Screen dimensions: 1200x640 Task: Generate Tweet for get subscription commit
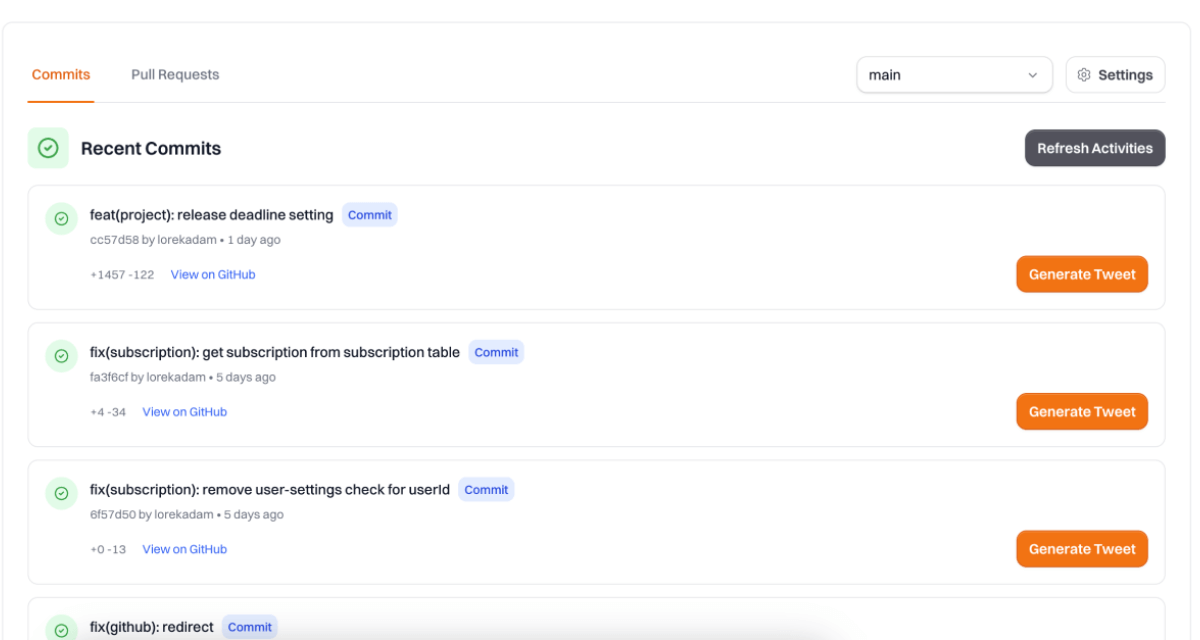[1082, 411]
